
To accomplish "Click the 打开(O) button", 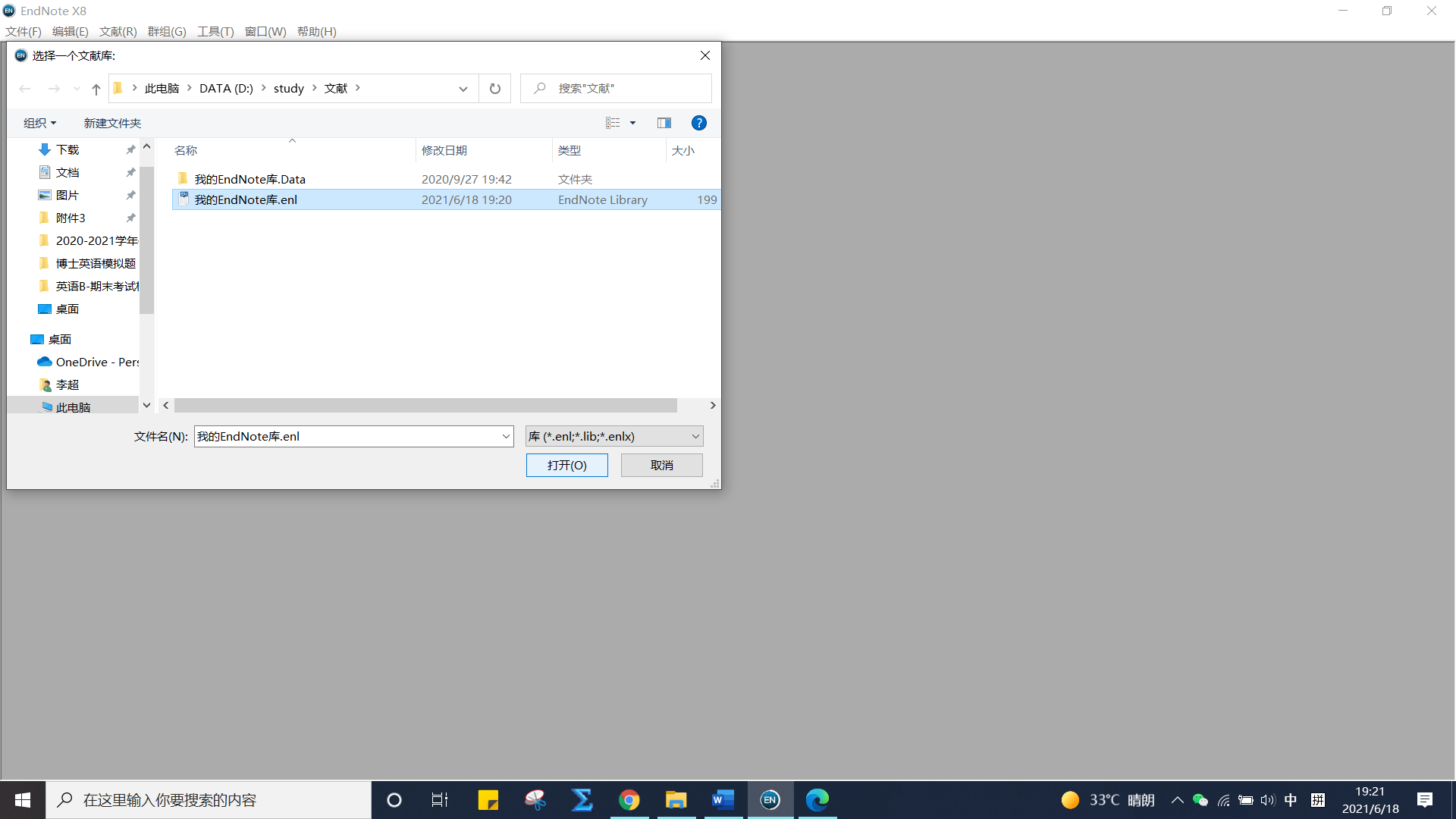I will [x=566, y=465].
